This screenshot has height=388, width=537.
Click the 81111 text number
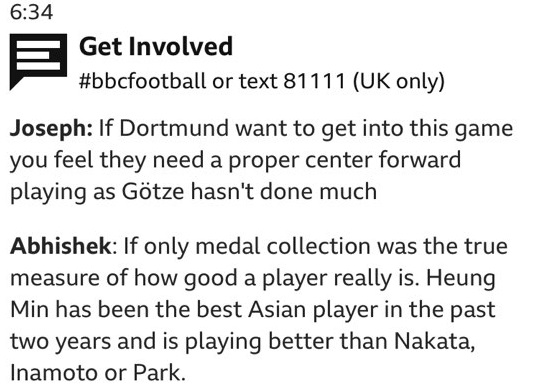(x=314, y=82)
